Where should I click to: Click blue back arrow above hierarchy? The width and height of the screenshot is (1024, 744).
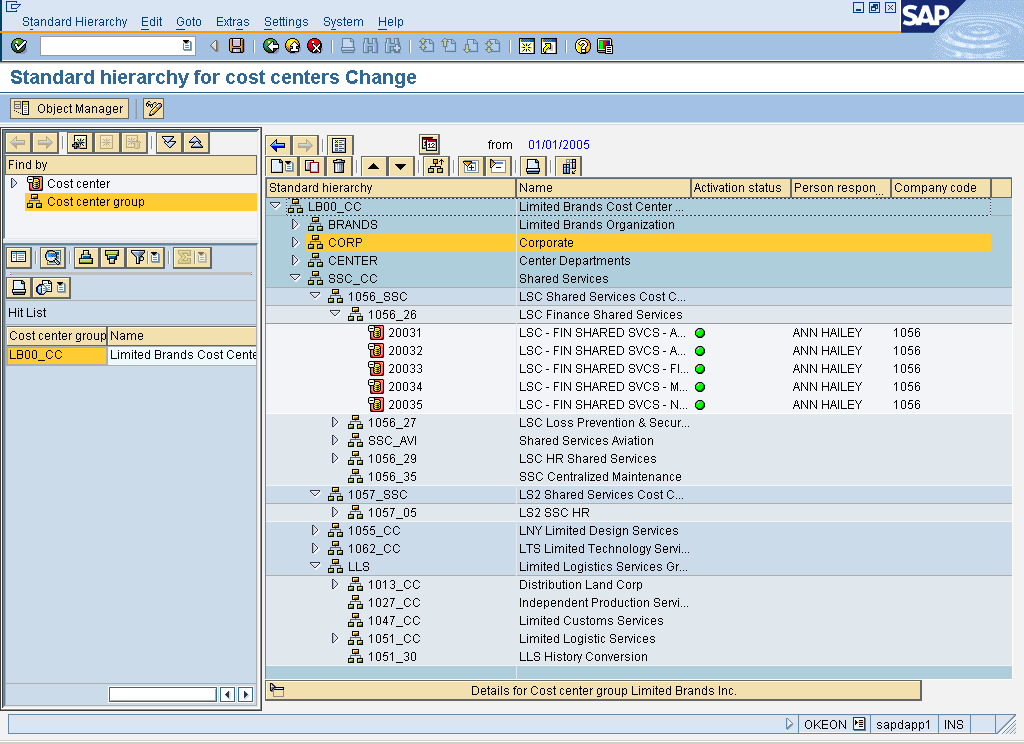(278, 145)
